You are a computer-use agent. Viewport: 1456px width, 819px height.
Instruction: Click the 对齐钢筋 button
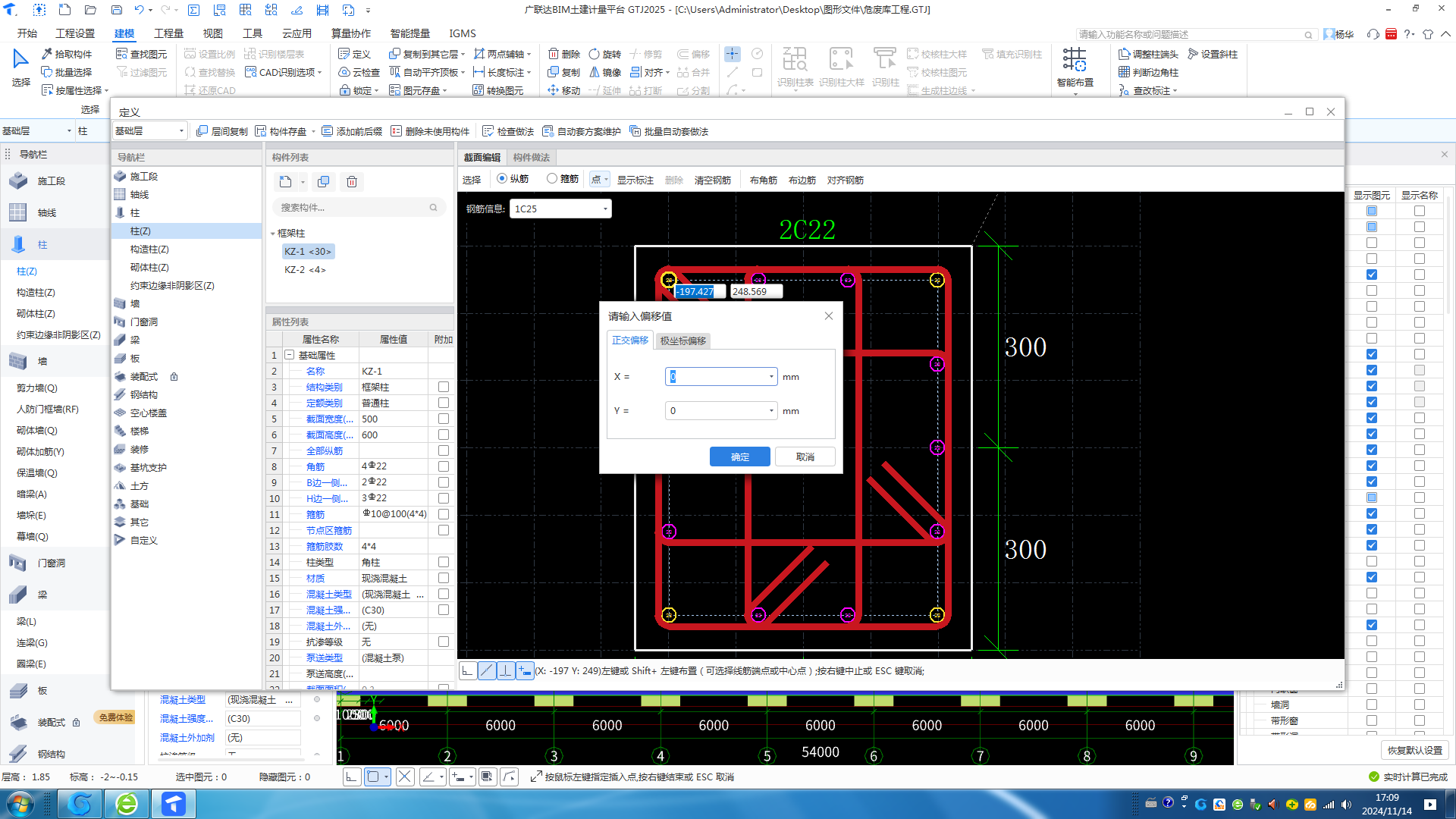coord(846,180)
